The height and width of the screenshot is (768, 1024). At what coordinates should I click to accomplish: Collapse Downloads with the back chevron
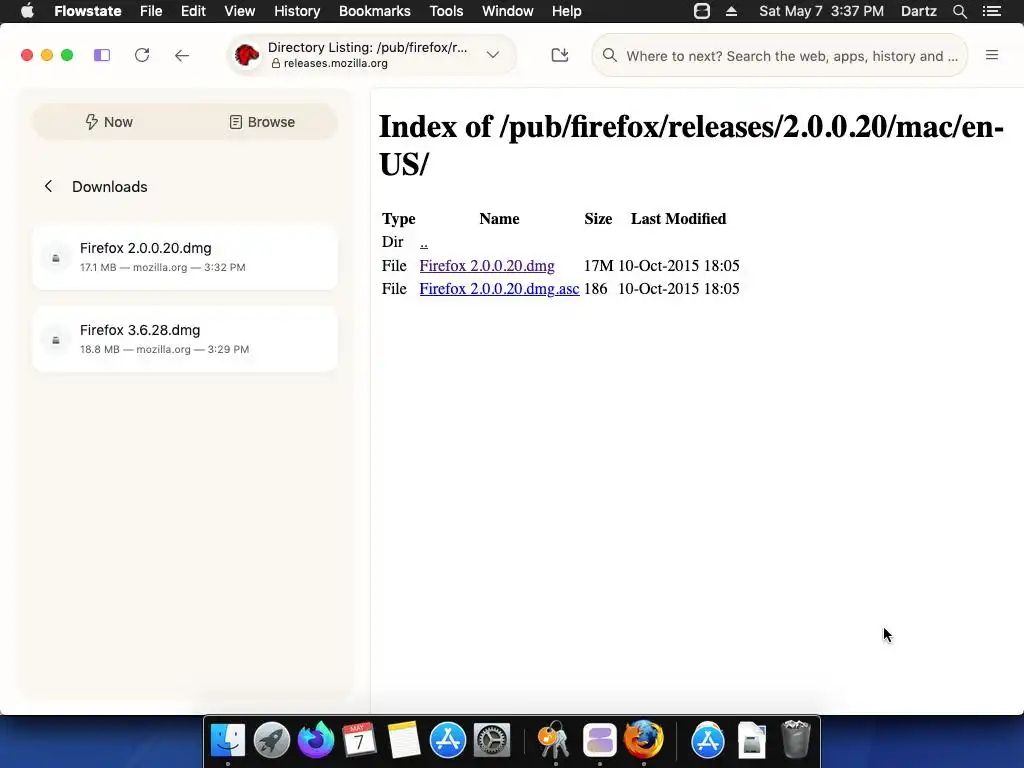coord(48,187)
